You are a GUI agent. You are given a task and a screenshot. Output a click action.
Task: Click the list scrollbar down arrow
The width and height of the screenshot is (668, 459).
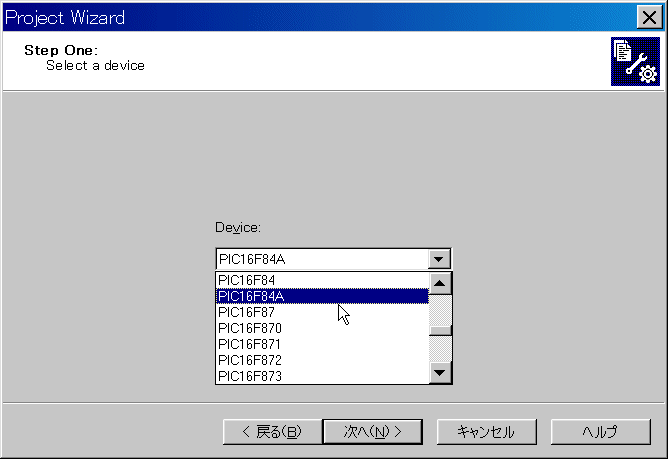[440, 373]
